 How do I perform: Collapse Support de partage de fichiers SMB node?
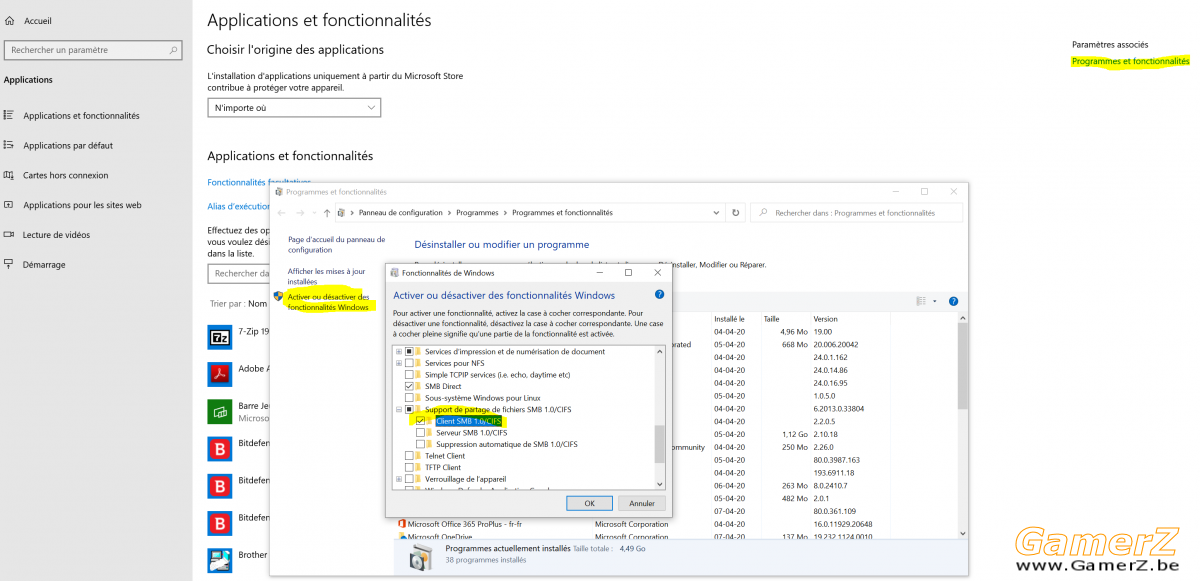coord(399,409)
